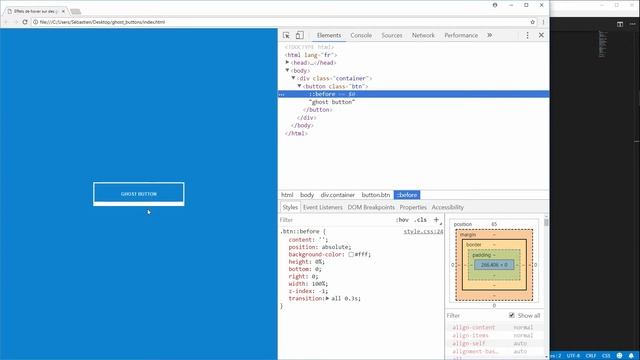Click the align-content computed property
This screenshot has height=360, width=640.
[x=473, y=327]
